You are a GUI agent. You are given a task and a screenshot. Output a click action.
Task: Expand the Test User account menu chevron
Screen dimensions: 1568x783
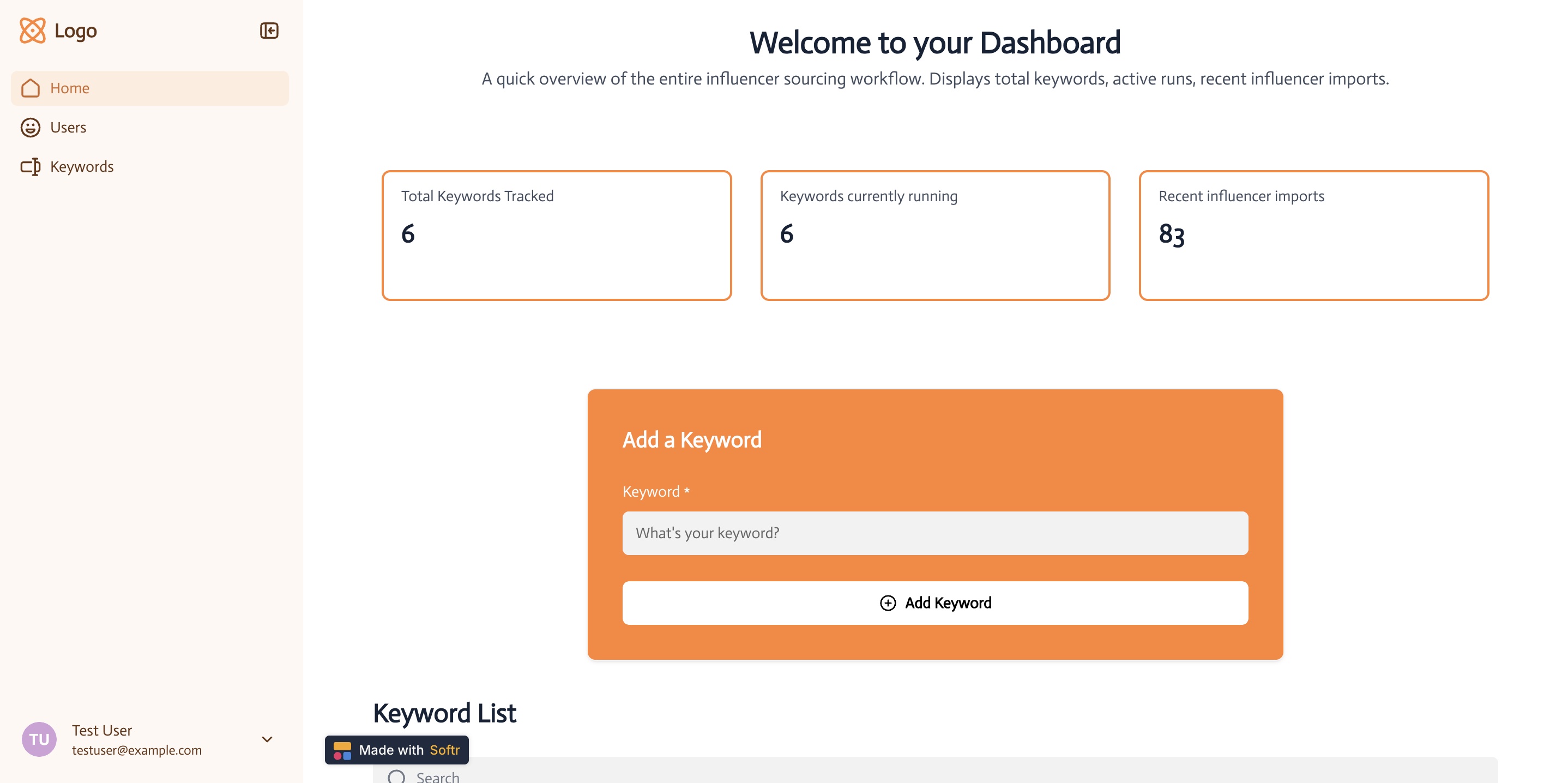click(267, 739)
